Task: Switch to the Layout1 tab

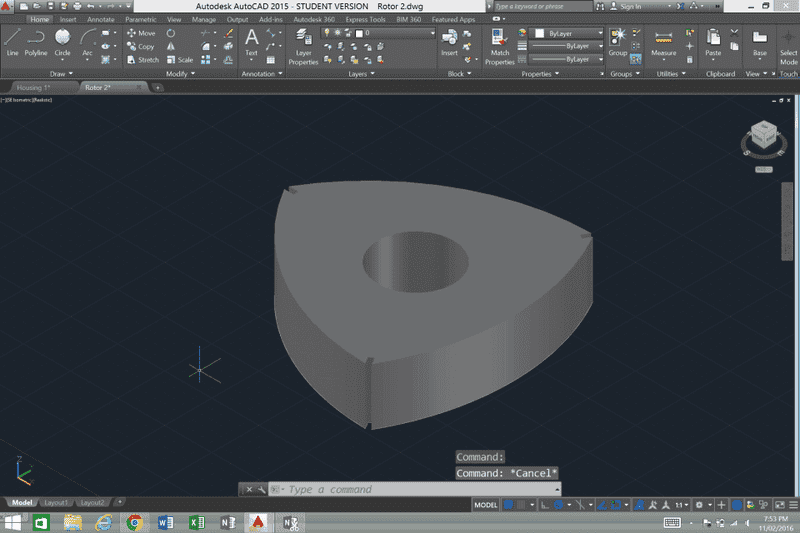Action: tap(55, 502)
